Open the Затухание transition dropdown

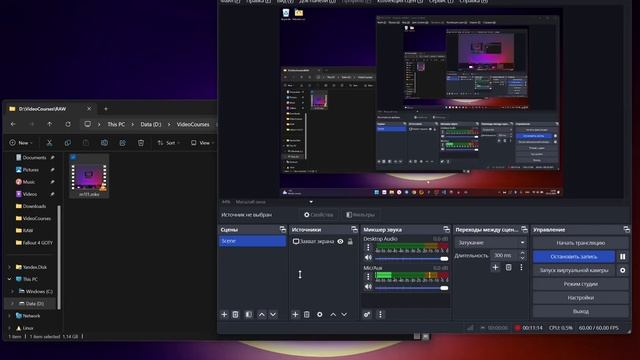491,242
